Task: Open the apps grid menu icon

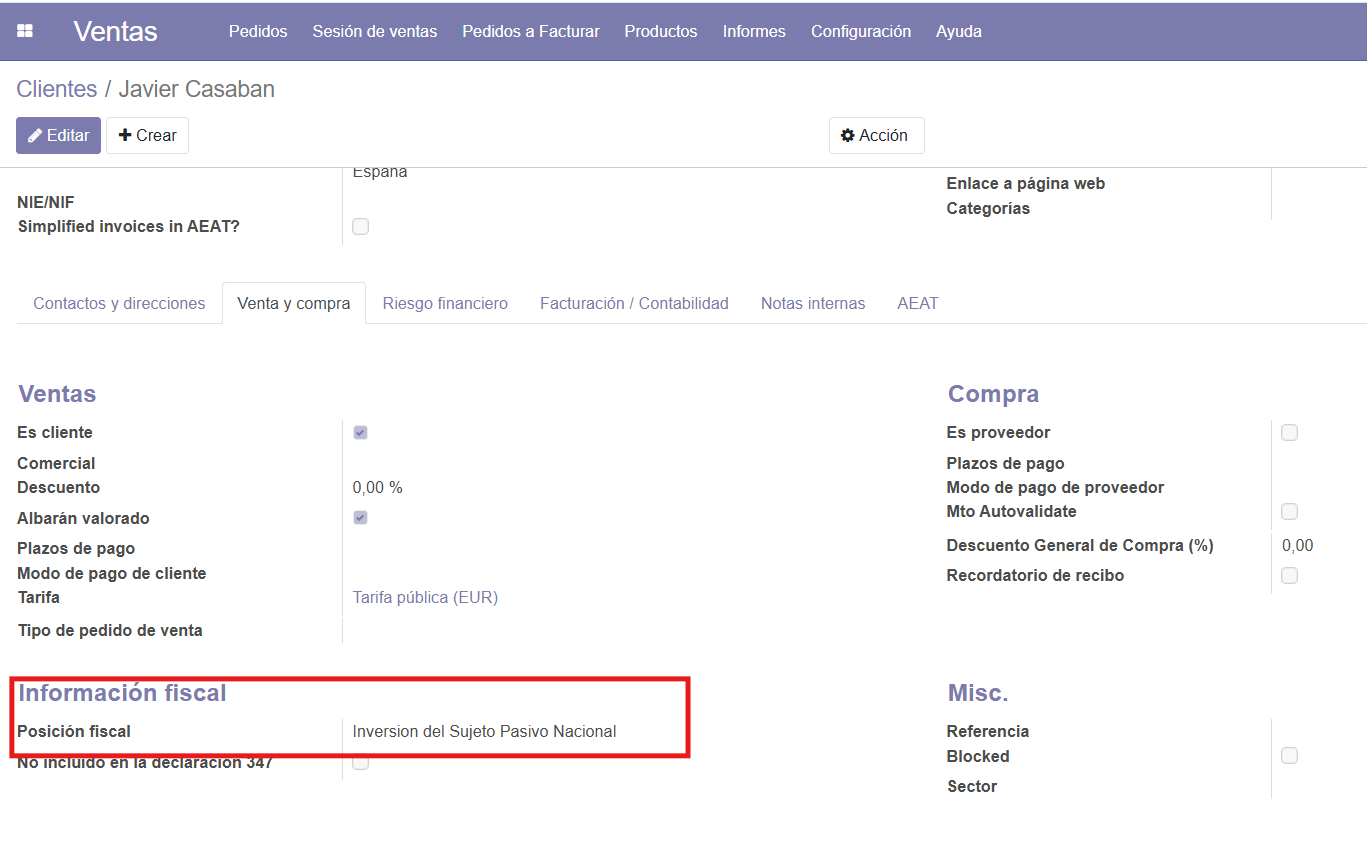Action: click(x=25, y=31)
